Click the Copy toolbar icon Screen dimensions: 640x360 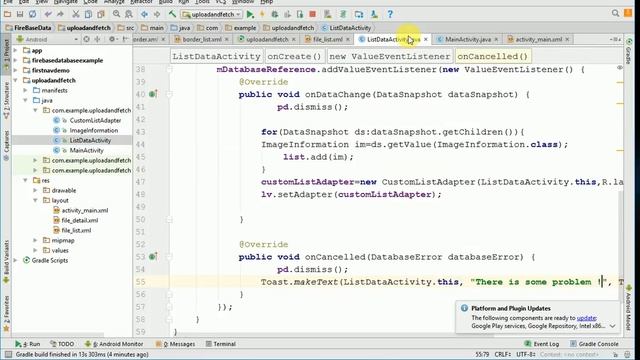pyautogui.click(x=88, y=14)
